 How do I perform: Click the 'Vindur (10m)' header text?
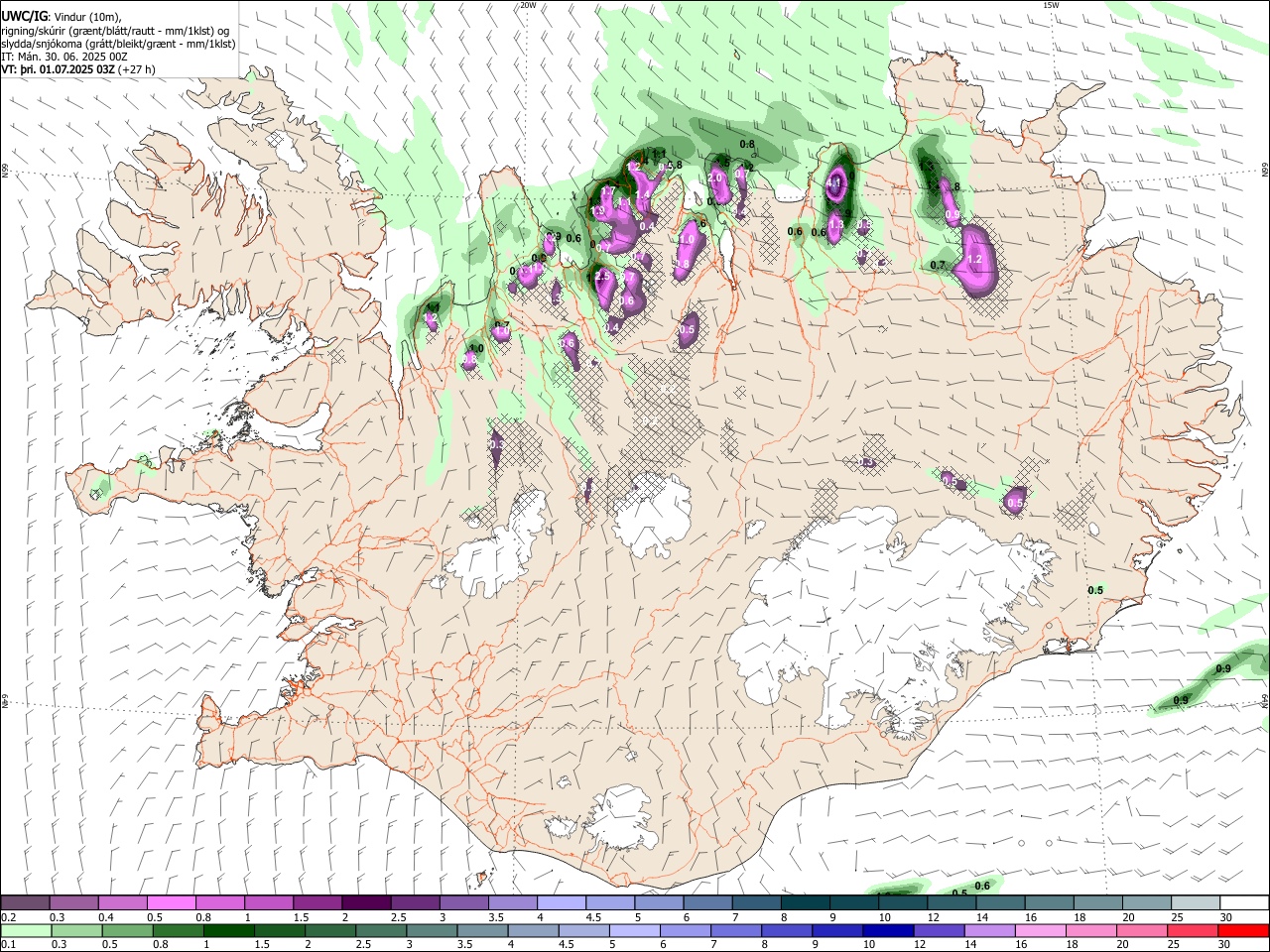[85, 17]
